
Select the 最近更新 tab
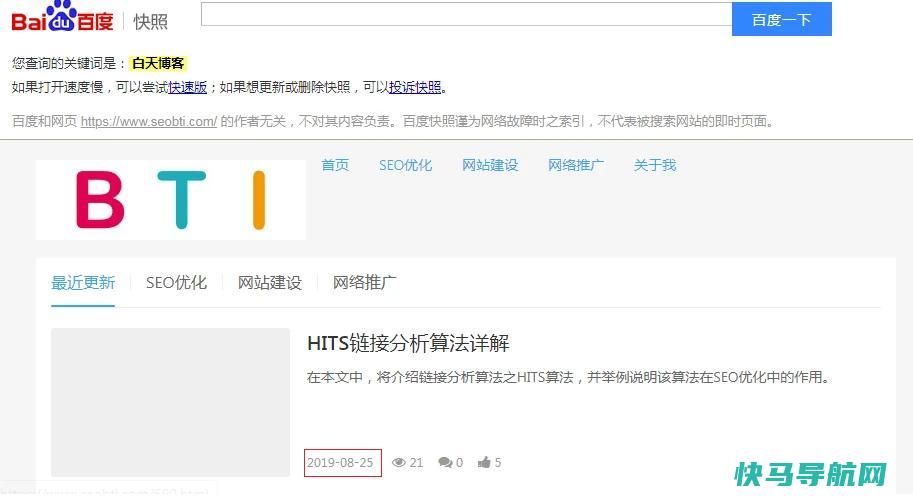tap(83, 283)
